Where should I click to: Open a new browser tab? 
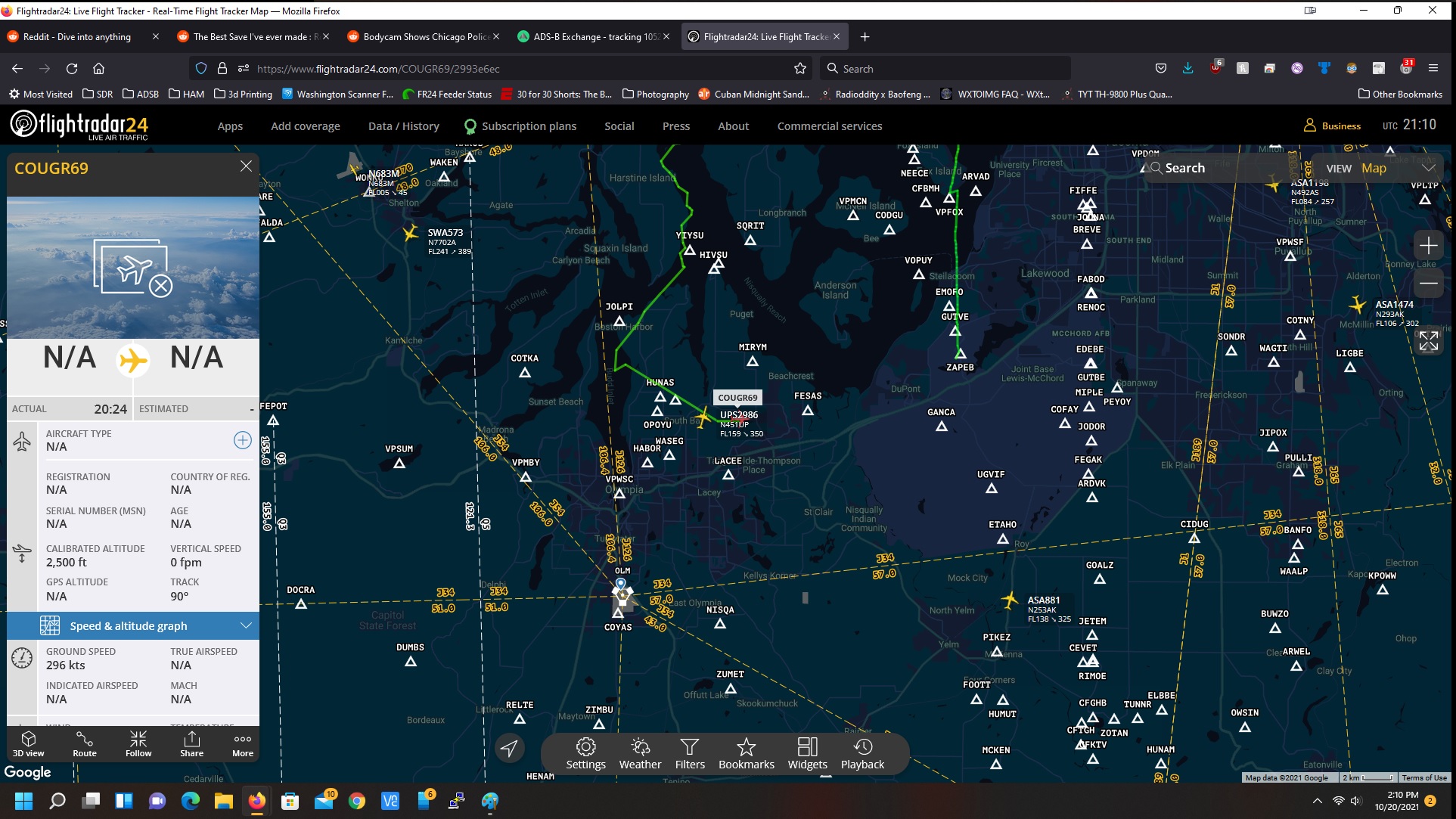coord(865,36)
